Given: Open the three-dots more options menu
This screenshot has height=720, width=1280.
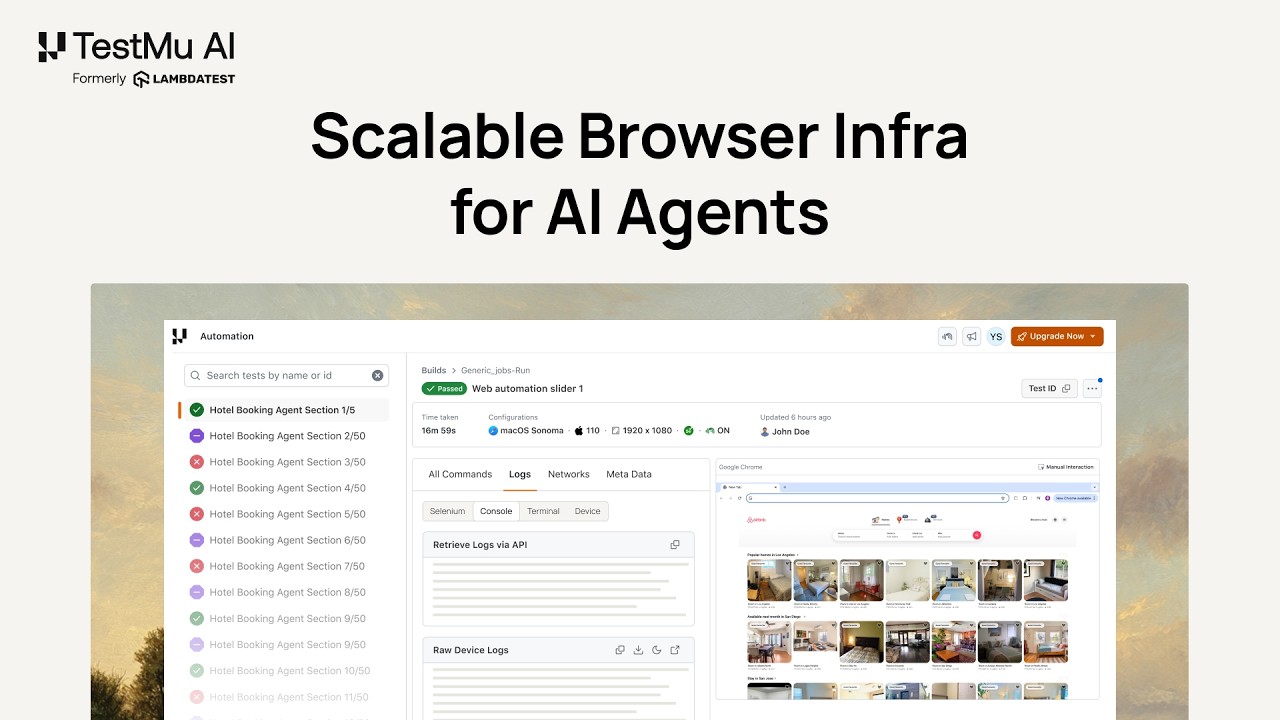Looking at the screenshot, I should click(x=1092, y=388).
